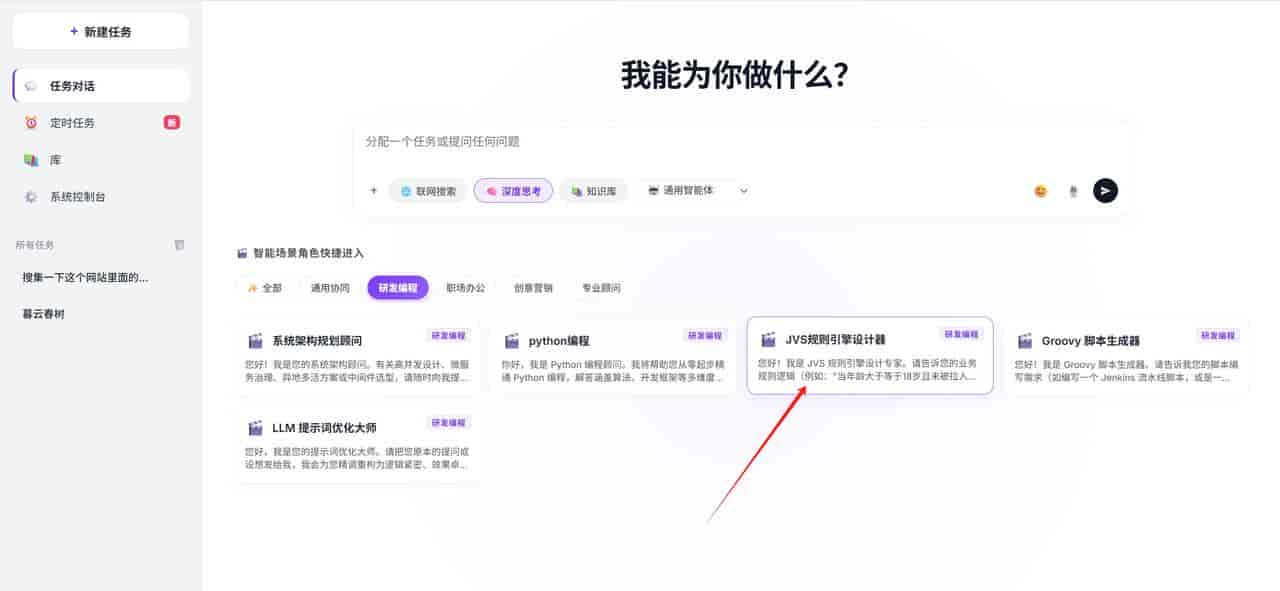Viewport: 1280px width, 591px height.
Task: Open 任务对话 in sidebar
Action: pos(101,86)
